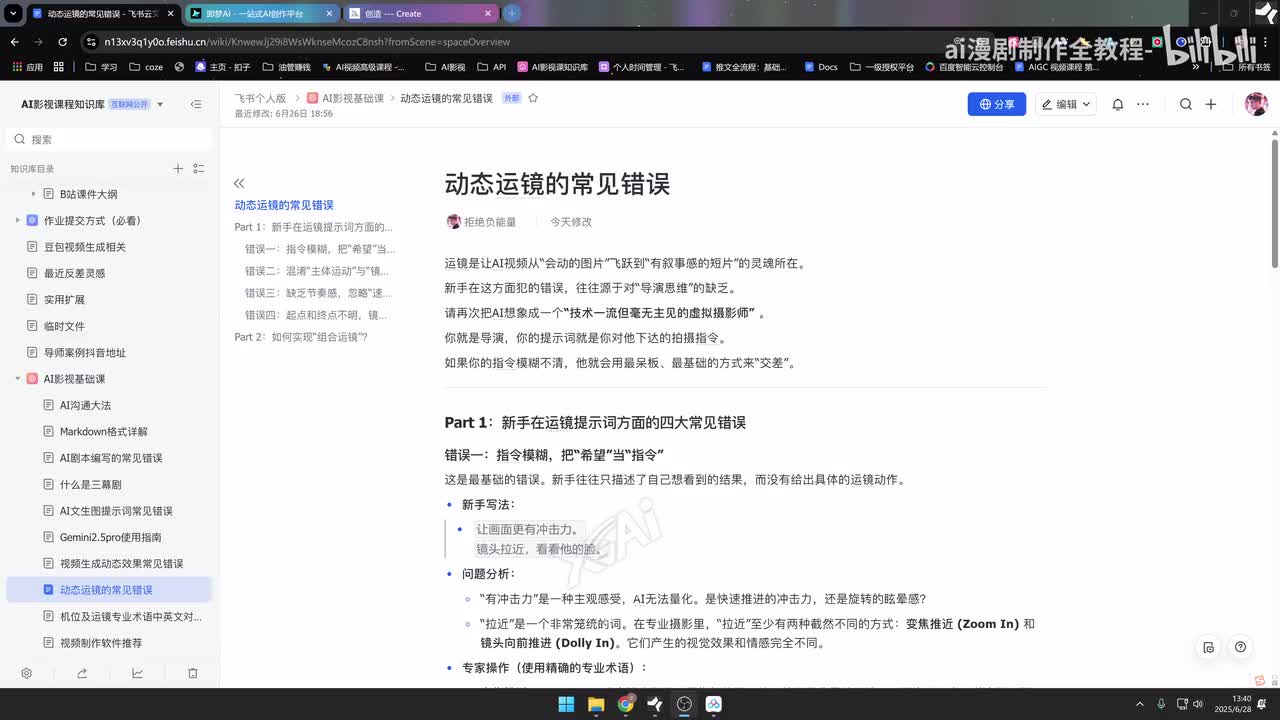
Task: Reload the page
Action: pyautogui.click(x=62, y=42)
